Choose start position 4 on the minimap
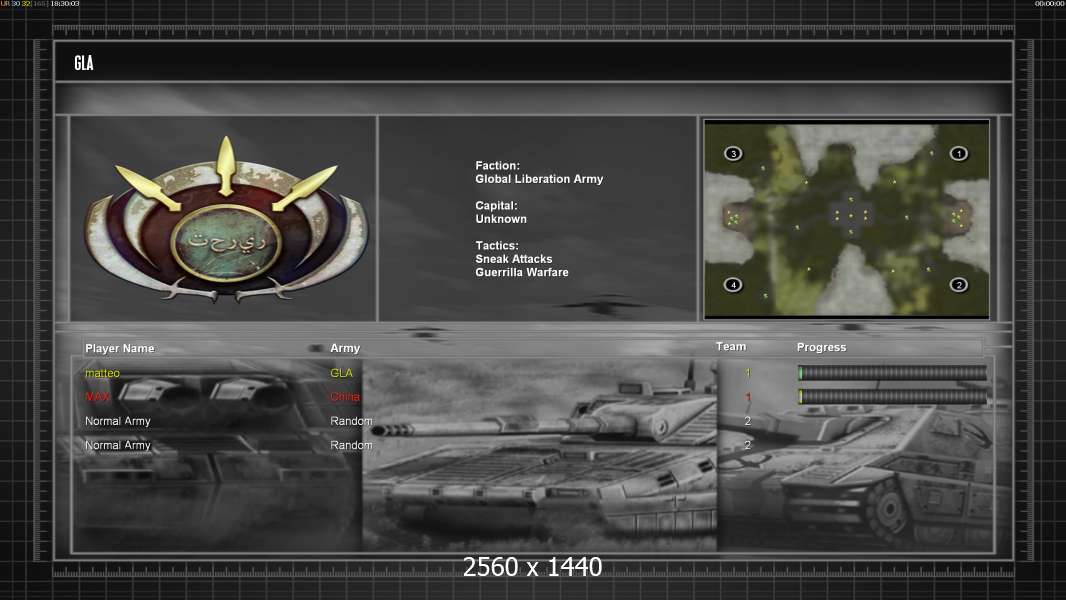 pos(733,285)
